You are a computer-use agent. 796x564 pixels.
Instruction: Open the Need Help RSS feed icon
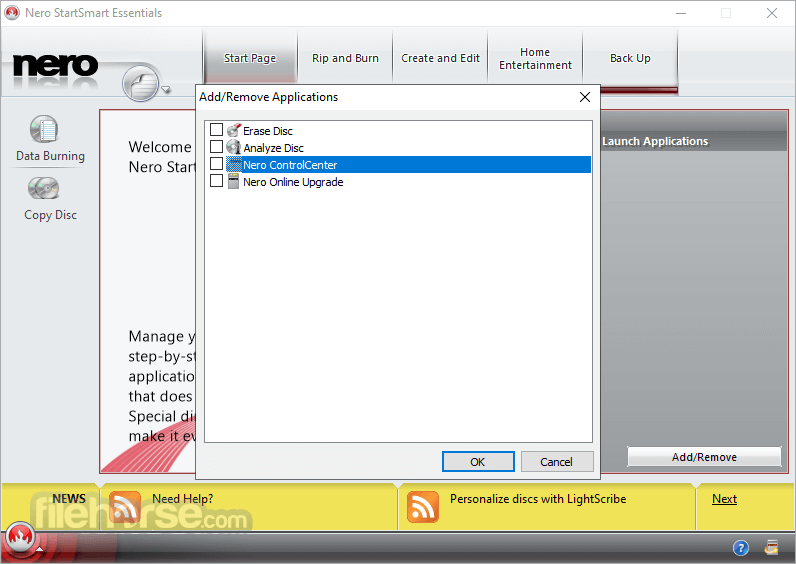(125, 507)
